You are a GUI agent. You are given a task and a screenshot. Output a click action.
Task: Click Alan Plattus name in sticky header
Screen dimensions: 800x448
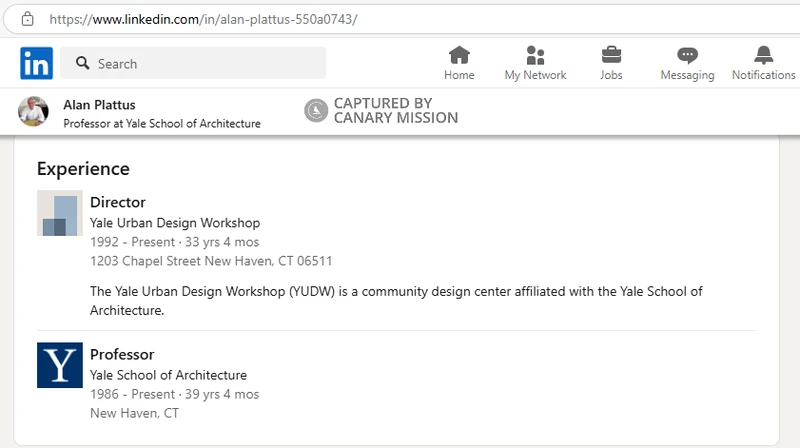click(x=99, y=105)
